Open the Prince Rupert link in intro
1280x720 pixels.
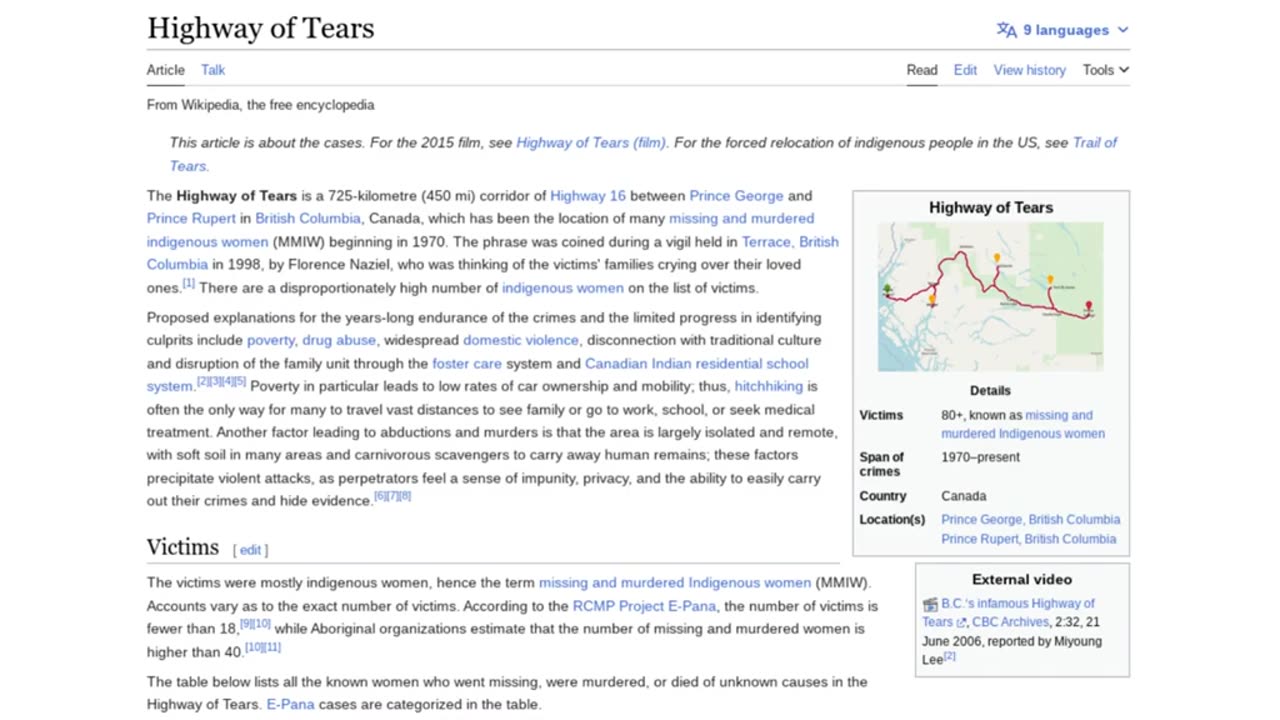coord(191,219)
